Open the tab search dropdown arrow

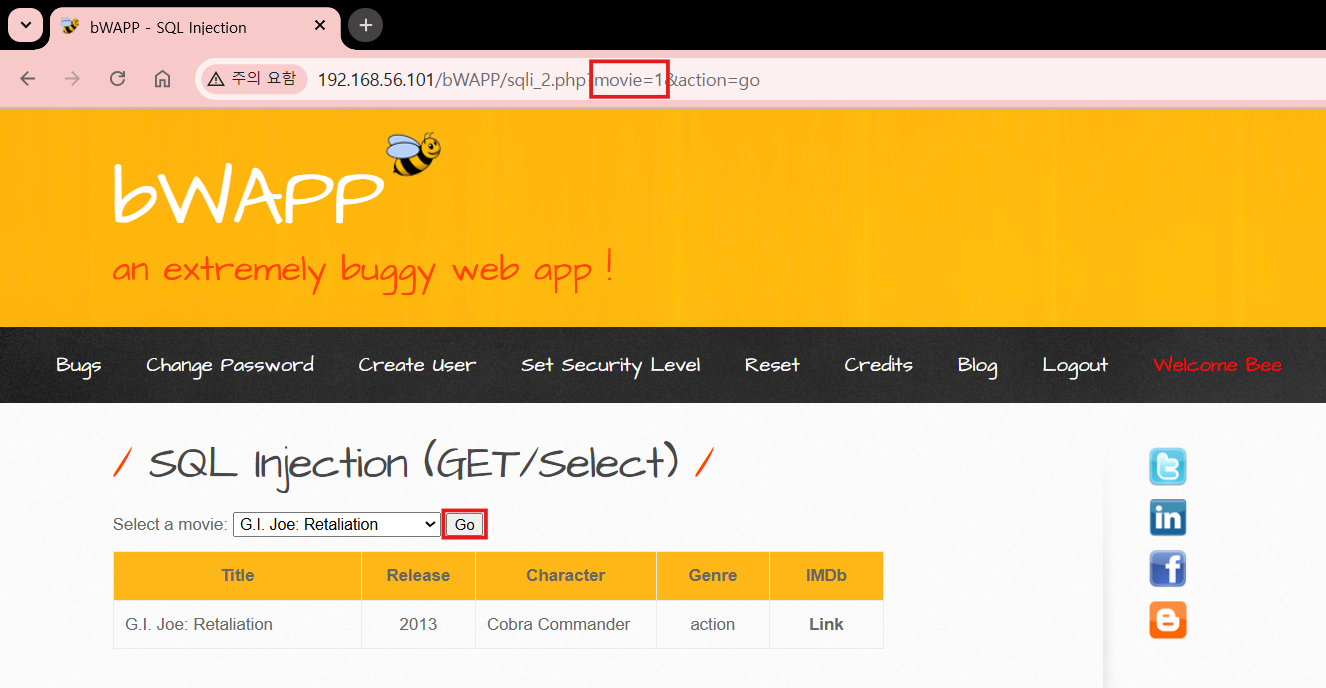point(25,25)
